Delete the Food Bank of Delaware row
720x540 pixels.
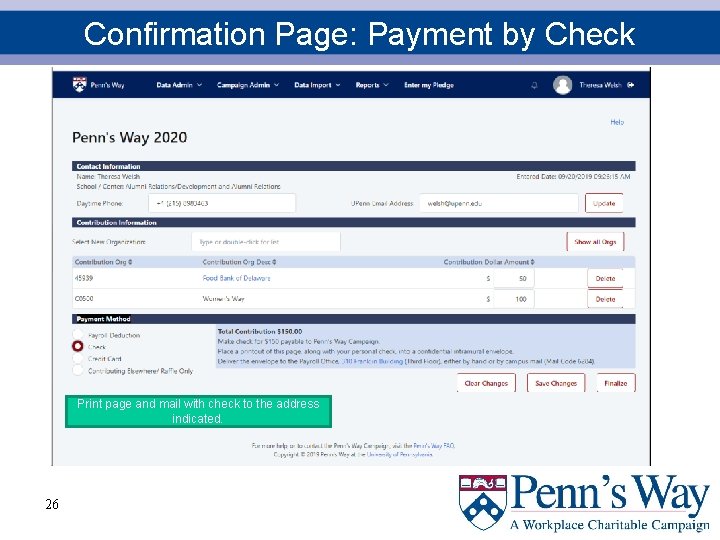(605, 278)
